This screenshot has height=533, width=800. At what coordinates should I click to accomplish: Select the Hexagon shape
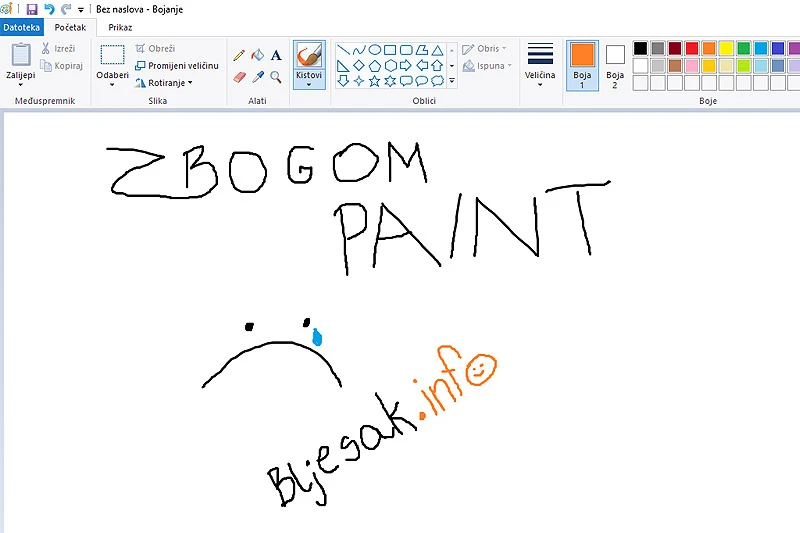390,66
